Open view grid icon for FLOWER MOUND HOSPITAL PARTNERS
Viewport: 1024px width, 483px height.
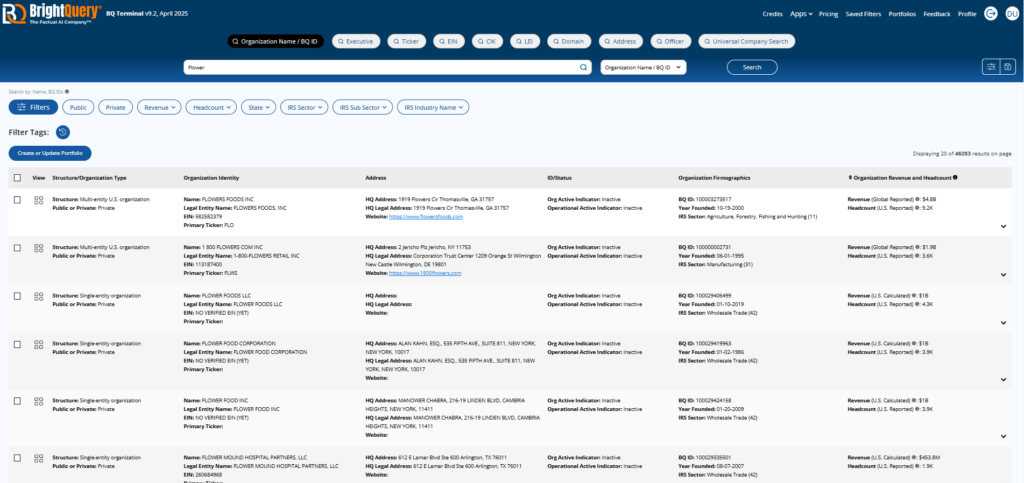pyautogui.click(x=39, y=458)
